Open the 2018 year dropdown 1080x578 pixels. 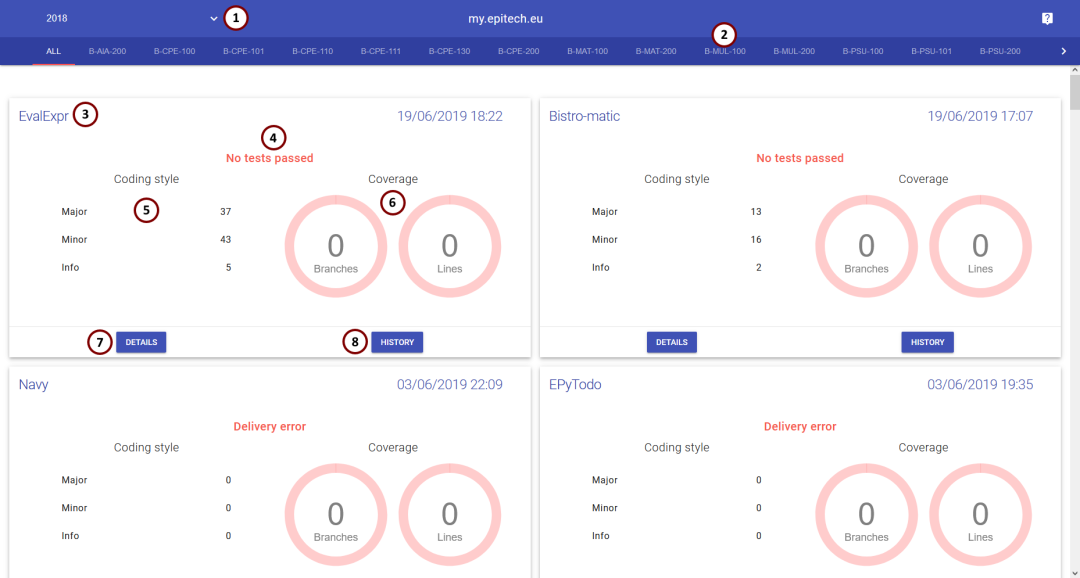pyautogui.click(x=131, y=18)
